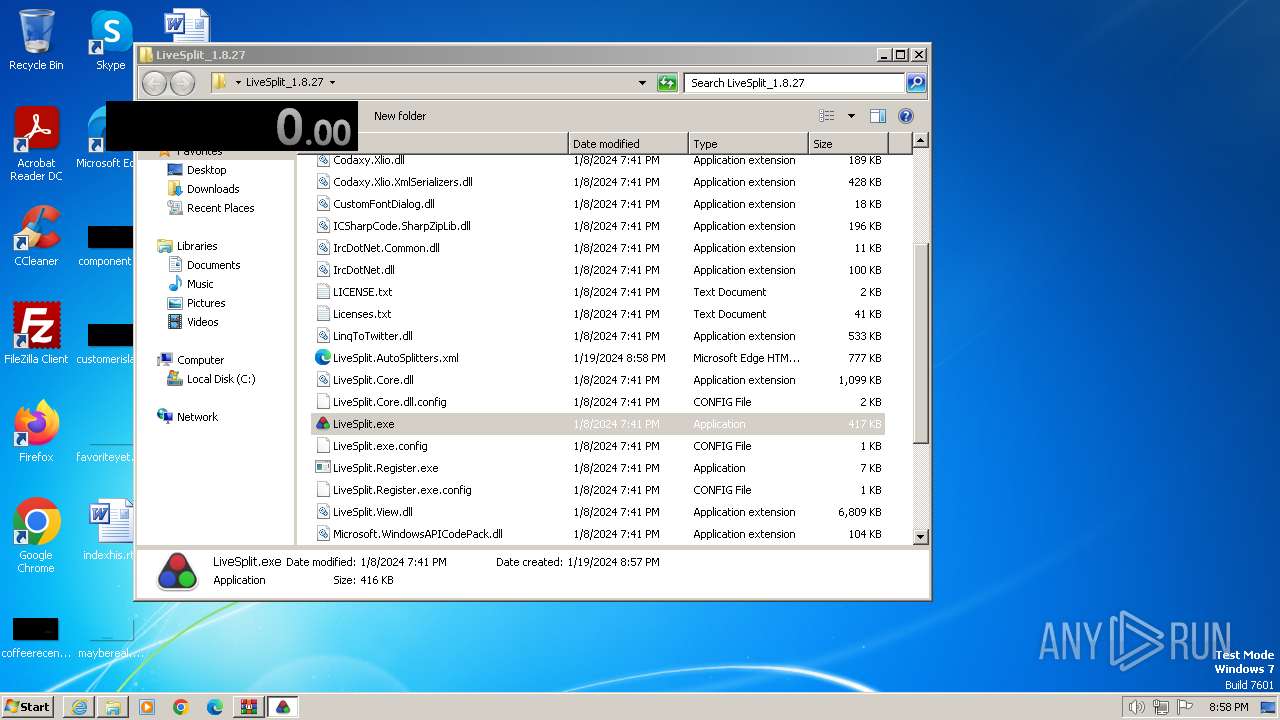Click Libraries node in navigation pane
Image resolution: width=1280 pixels, height=720 pixels.
coord(197,246)
